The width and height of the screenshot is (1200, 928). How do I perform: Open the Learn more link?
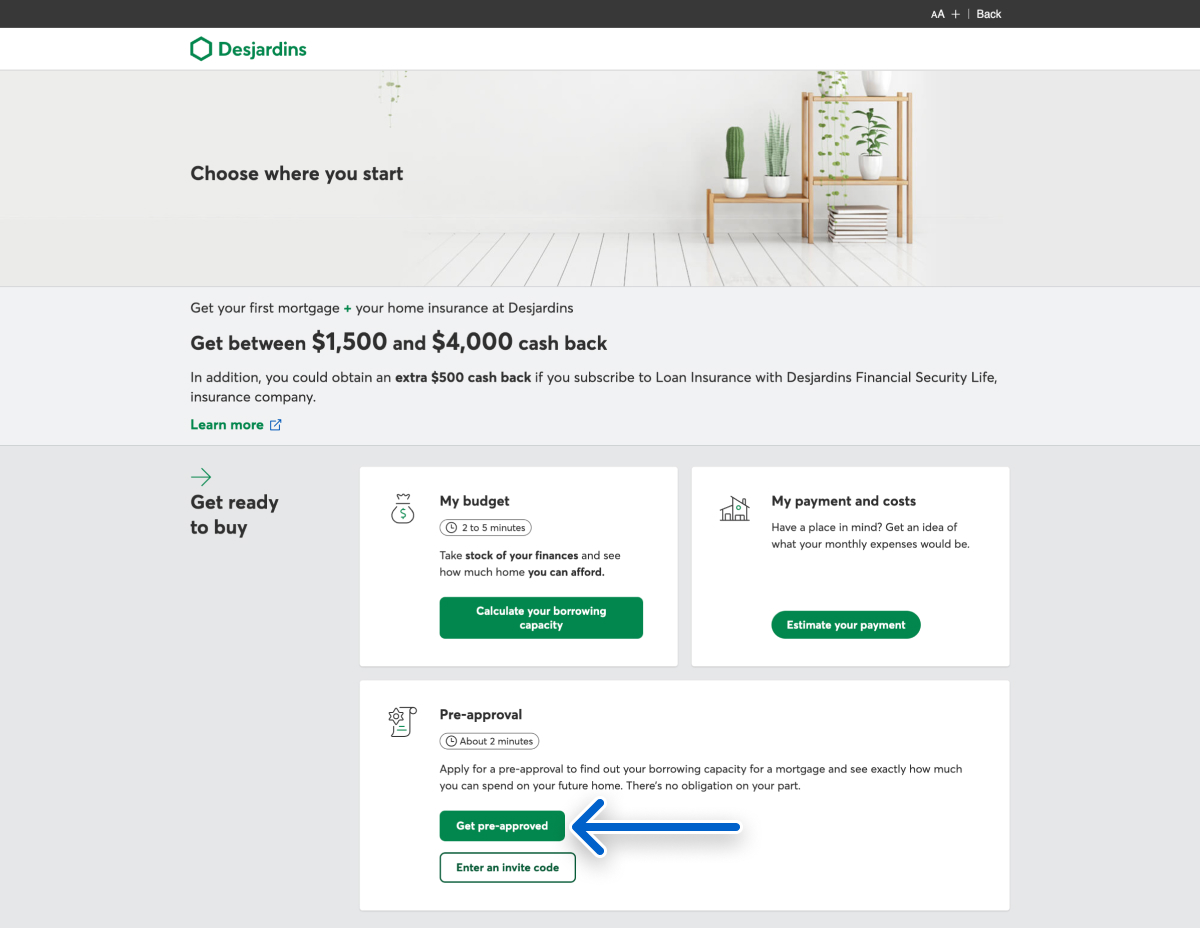tap(227, 425)
